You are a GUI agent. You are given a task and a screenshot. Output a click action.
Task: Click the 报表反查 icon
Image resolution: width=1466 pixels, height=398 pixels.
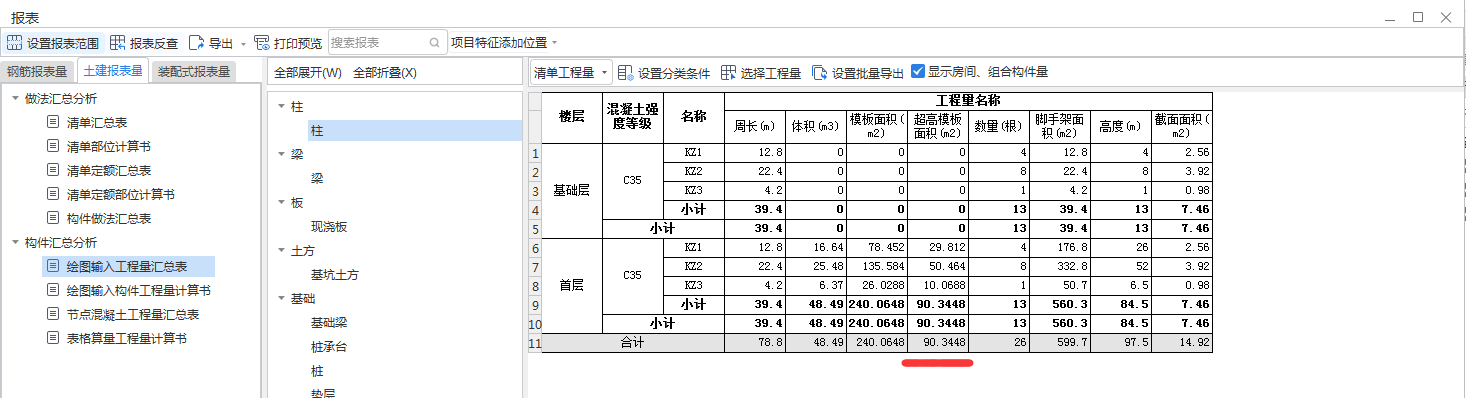(118, 43)
